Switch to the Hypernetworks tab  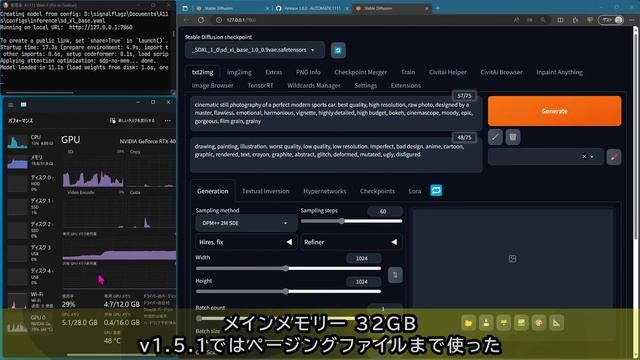(x=324, y=191)
